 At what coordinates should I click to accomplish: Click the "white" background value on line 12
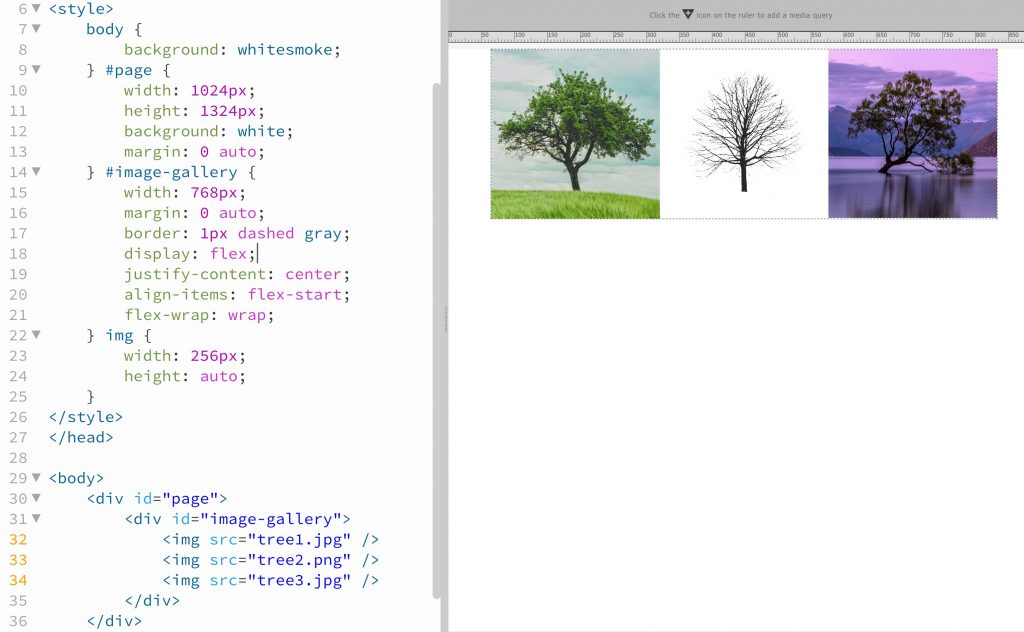(261, 131)
